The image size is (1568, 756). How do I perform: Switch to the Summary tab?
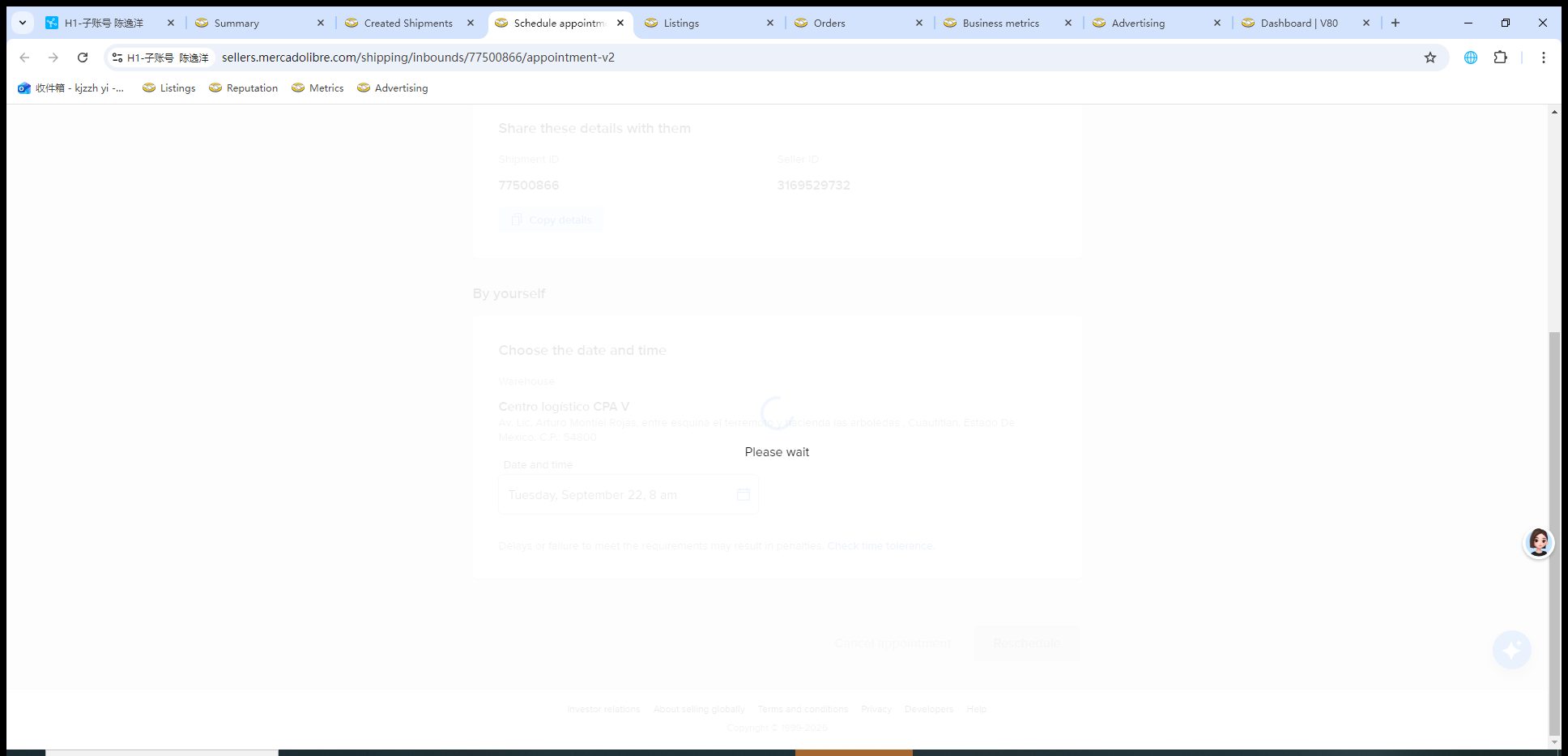(258, 23)
